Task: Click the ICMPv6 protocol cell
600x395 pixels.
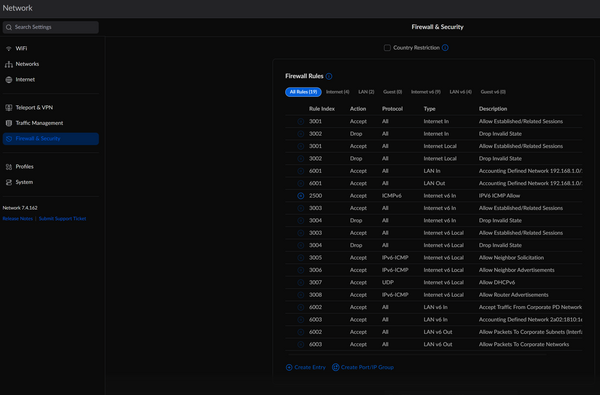Action: 391,196
